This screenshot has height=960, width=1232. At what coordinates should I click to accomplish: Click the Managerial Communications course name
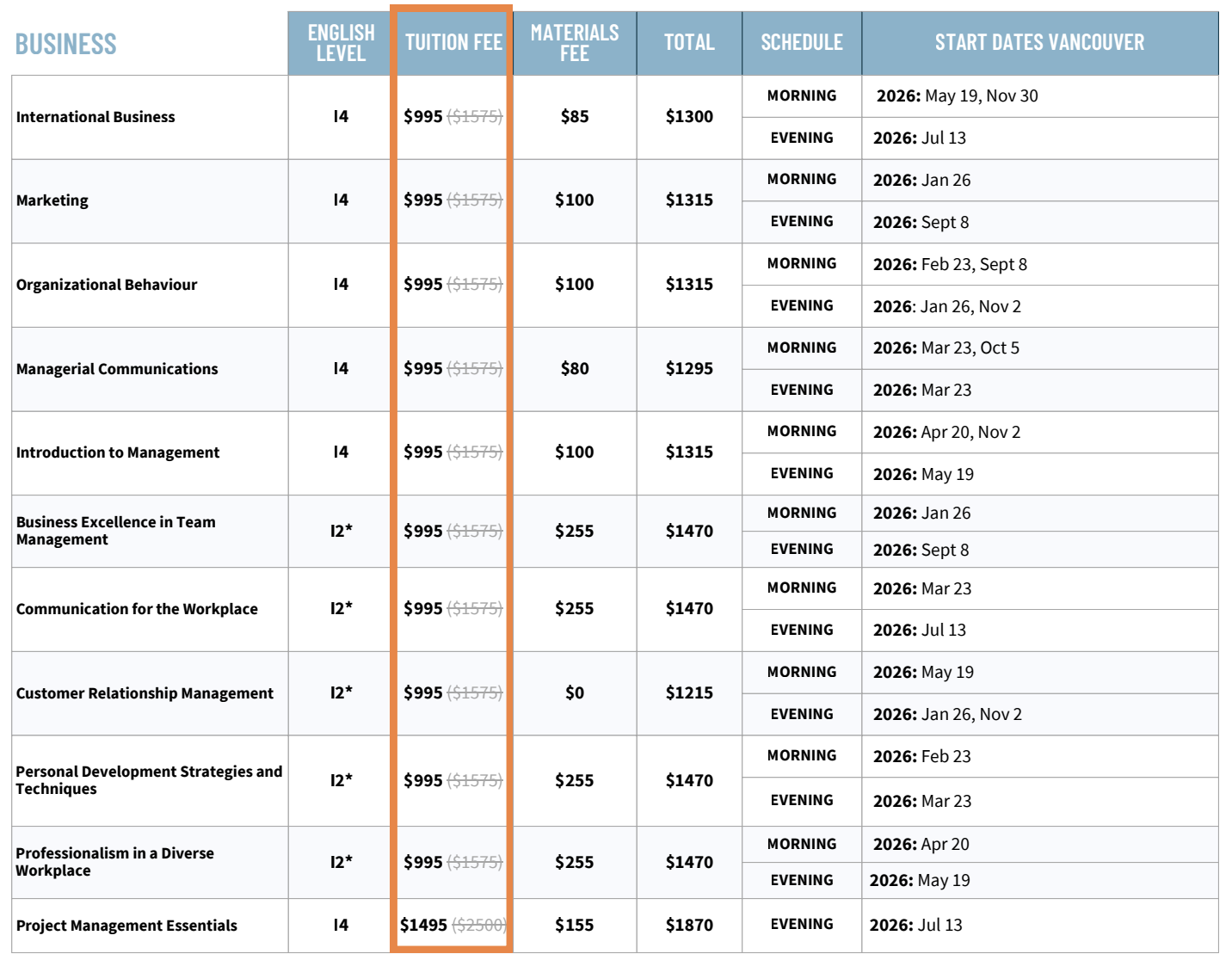[117, 369]
